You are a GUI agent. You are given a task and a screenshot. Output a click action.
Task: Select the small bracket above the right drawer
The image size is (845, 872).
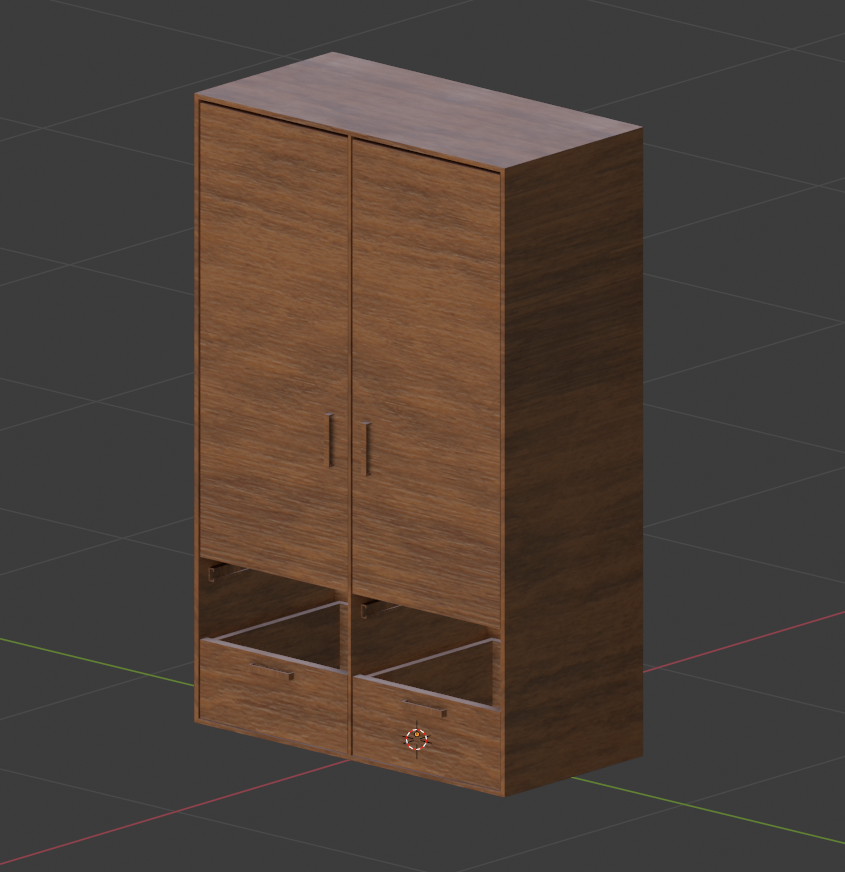click(x=379, y=609)
